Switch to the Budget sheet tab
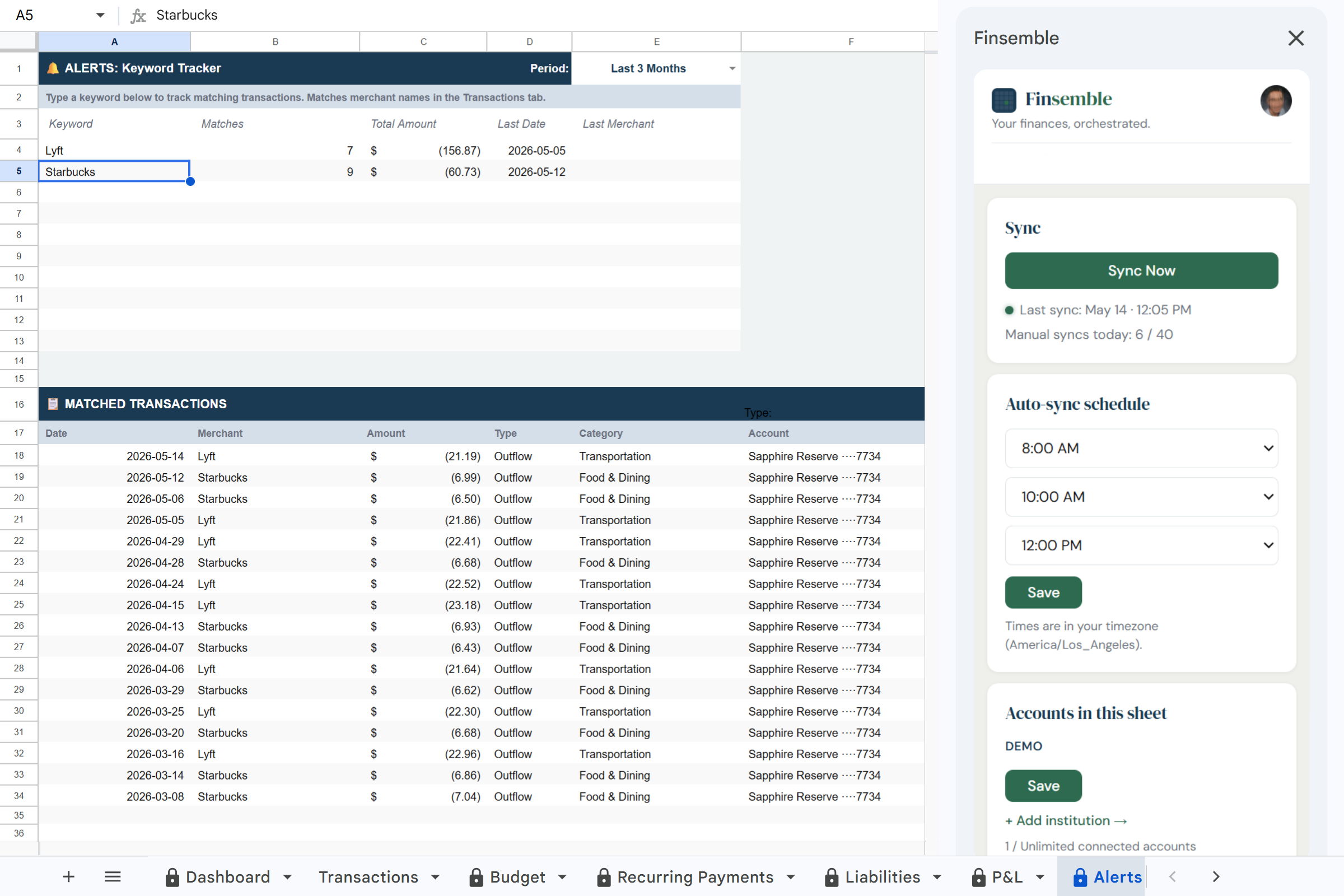This screenshot has height=896, width=1344. (517, 877)
